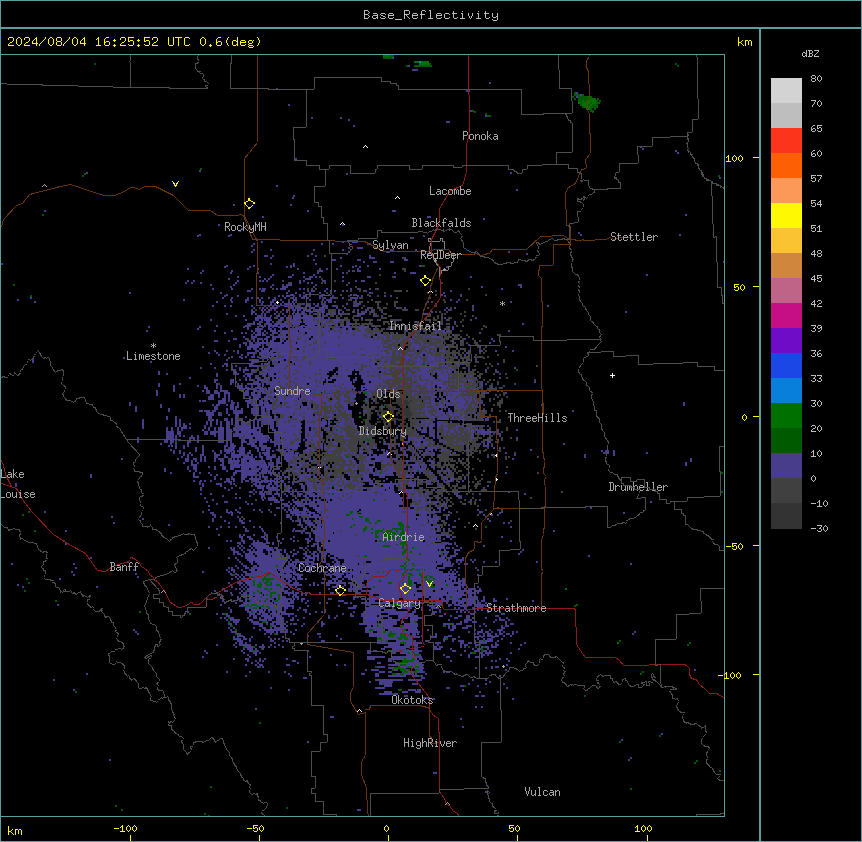This screenshot has height=842, width=862.
Task: Click the Calgary city label
Action: point(399,603)
